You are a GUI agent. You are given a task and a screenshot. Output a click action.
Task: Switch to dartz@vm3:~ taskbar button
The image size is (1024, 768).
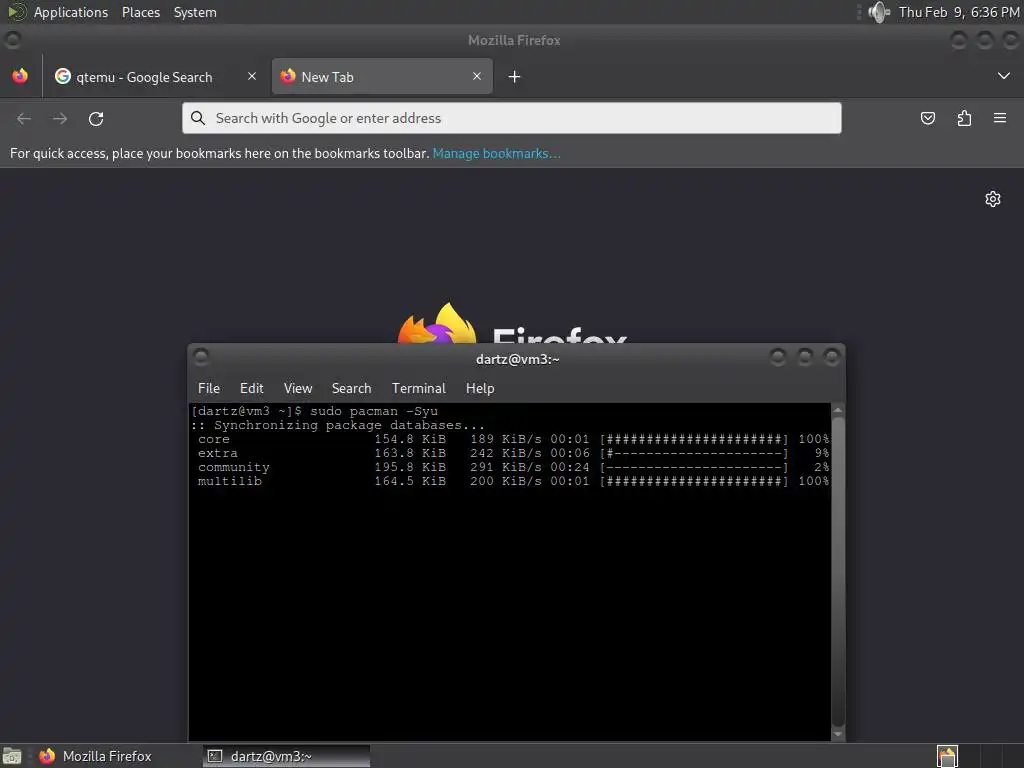click(286, 756)
